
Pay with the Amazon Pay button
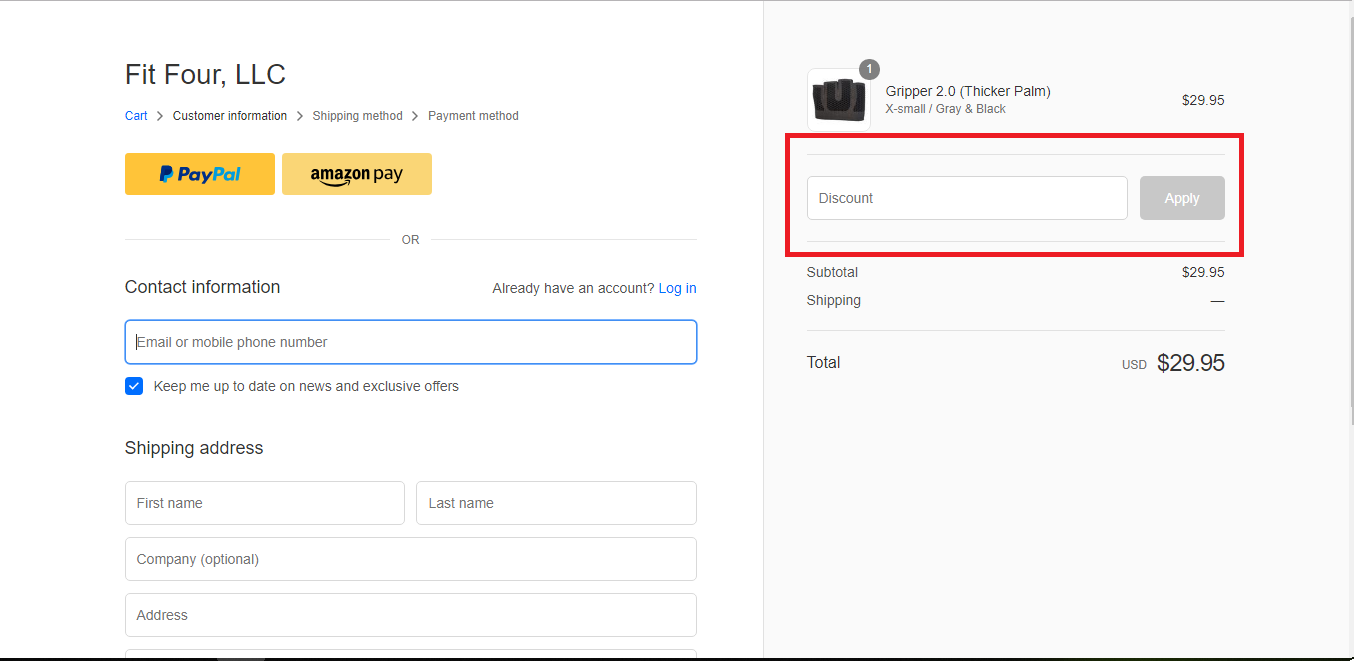tap(357, 174)
